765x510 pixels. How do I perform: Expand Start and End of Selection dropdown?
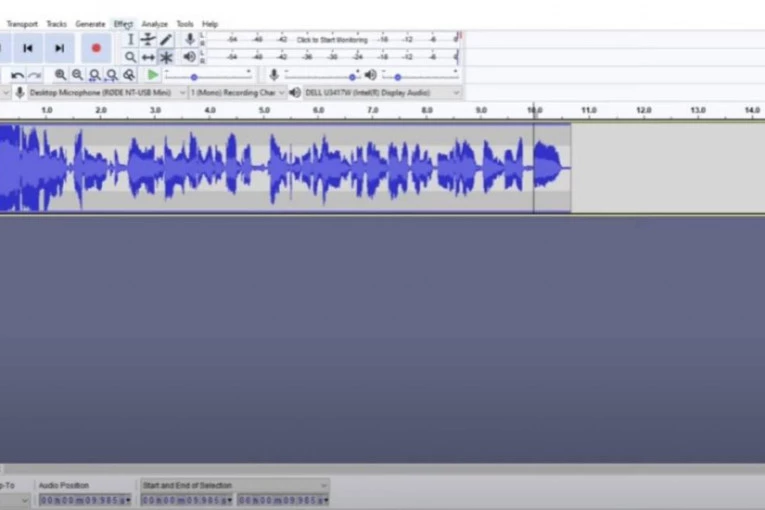tap(323, 486)
